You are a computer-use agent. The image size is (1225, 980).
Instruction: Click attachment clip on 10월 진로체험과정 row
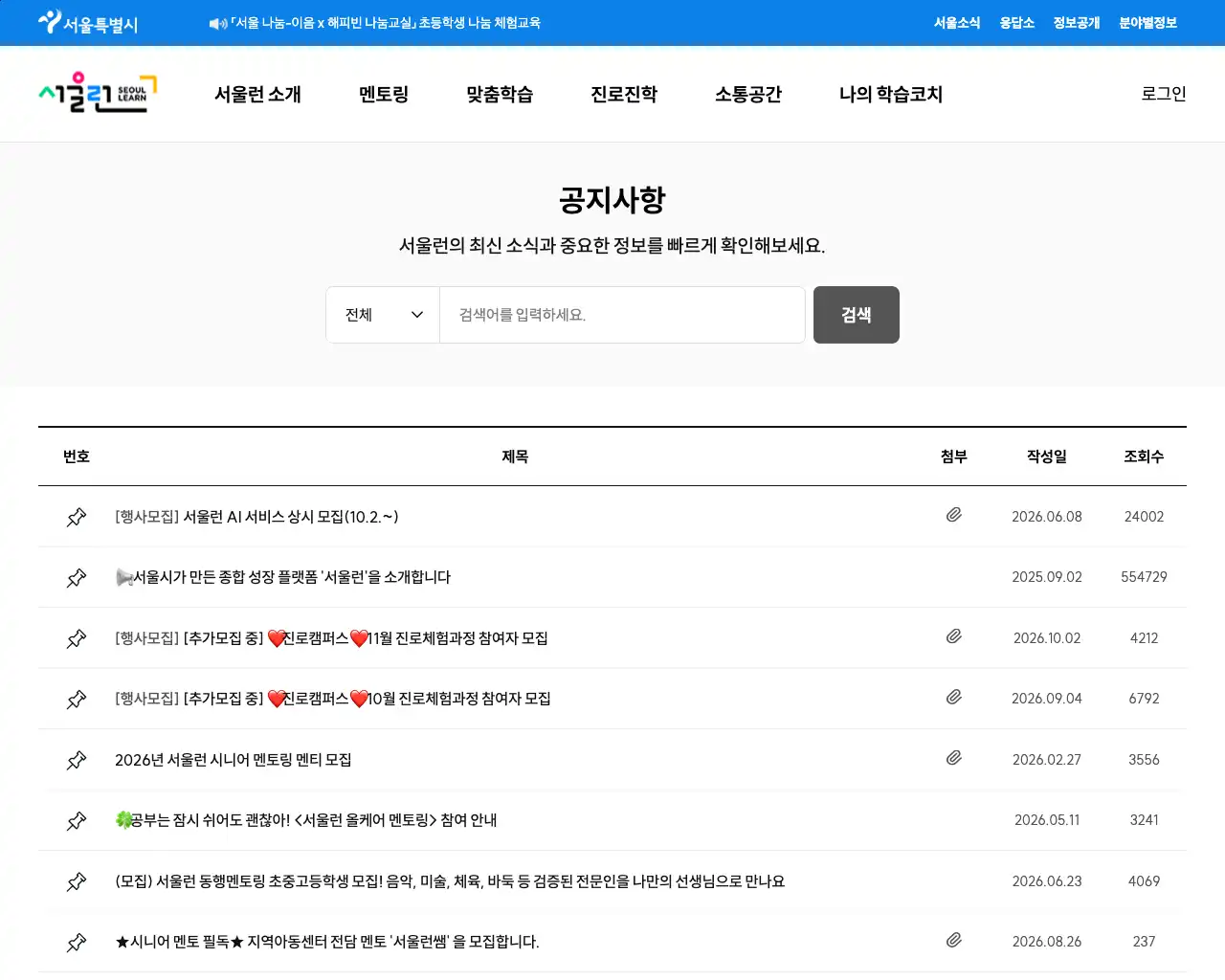954,697
